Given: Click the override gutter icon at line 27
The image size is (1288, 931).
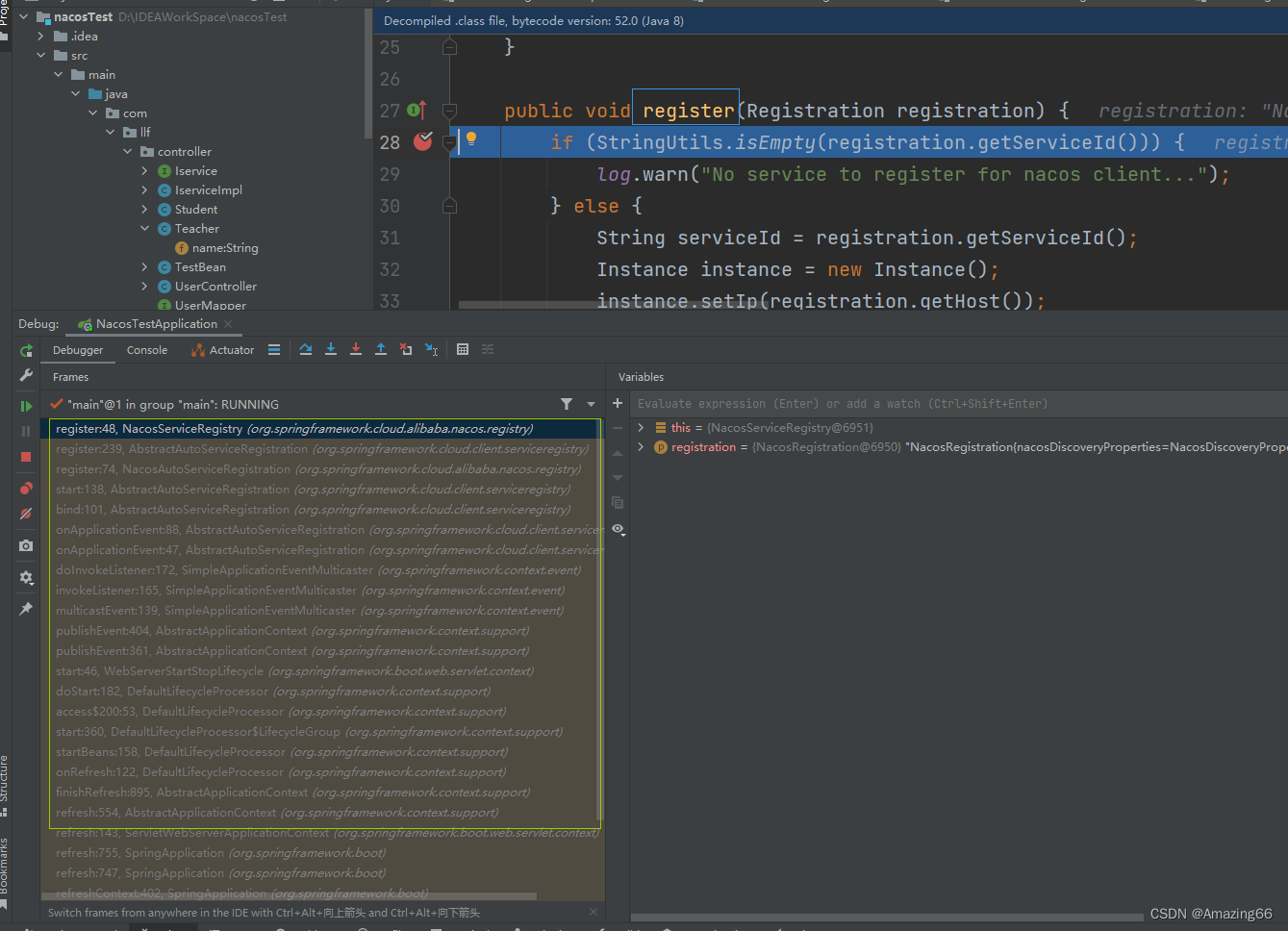Looking at the screenshot, I should click(x=417, y=111).
